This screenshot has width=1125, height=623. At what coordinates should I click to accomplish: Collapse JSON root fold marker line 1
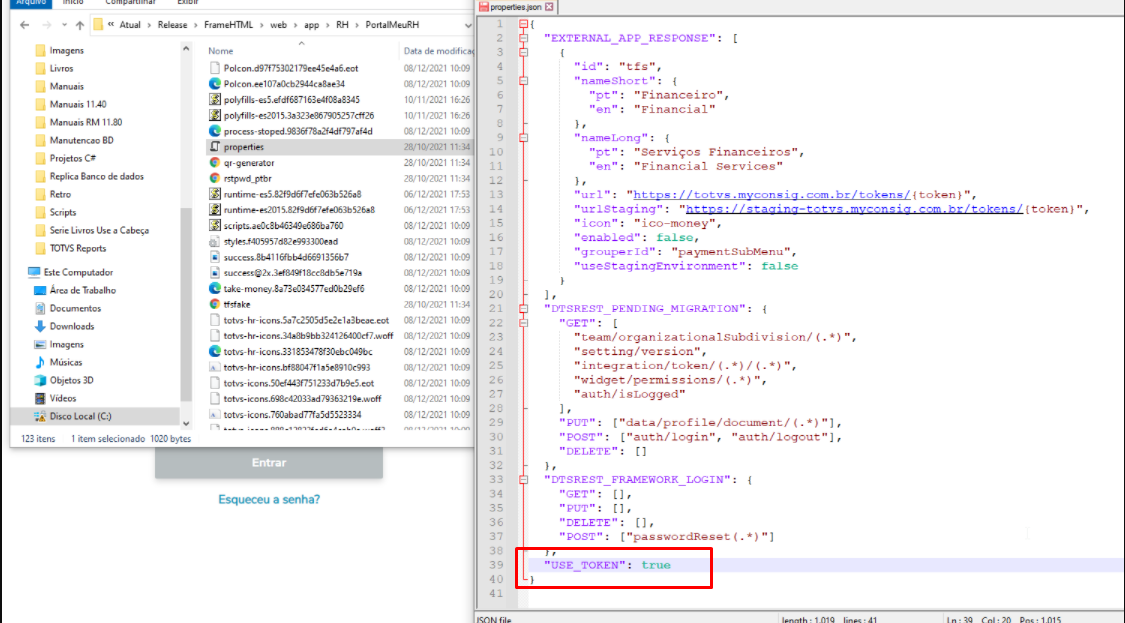pyautogui.click(x=524, y=24)
